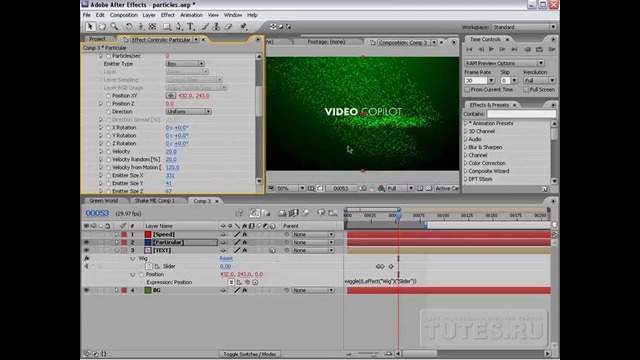The width and height of the screenshot is (640, 360).
Task: Select the Brush tool
Action: click(205, 27)
